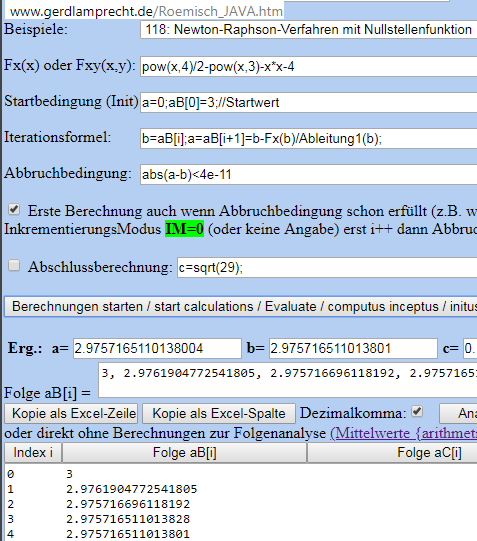Click the Iterationsformel input field
477x541 pixels.
click(x=309, y=138)
